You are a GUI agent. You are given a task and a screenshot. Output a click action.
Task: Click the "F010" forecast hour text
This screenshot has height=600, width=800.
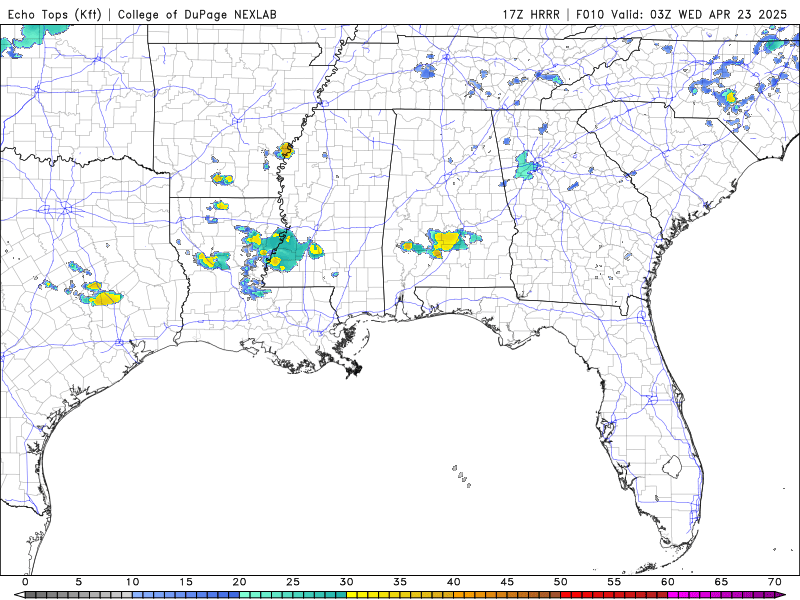pos(591,14)
